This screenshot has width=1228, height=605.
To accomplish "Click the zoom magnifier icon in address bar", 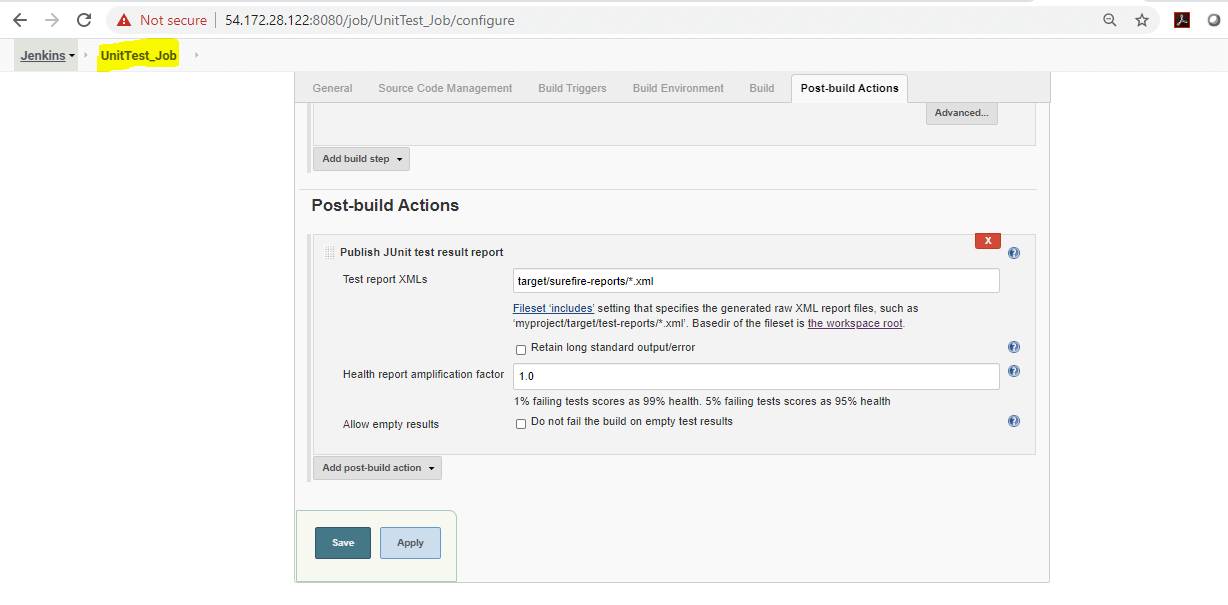I will click(x=1109, y=20).
